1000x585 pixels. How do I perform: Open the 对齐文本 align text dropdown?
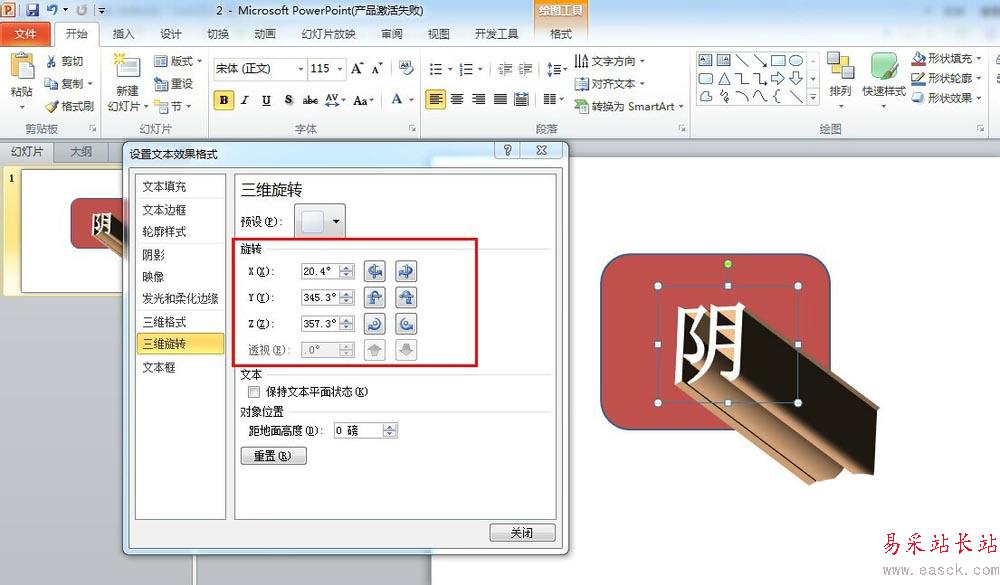[609, 84]
